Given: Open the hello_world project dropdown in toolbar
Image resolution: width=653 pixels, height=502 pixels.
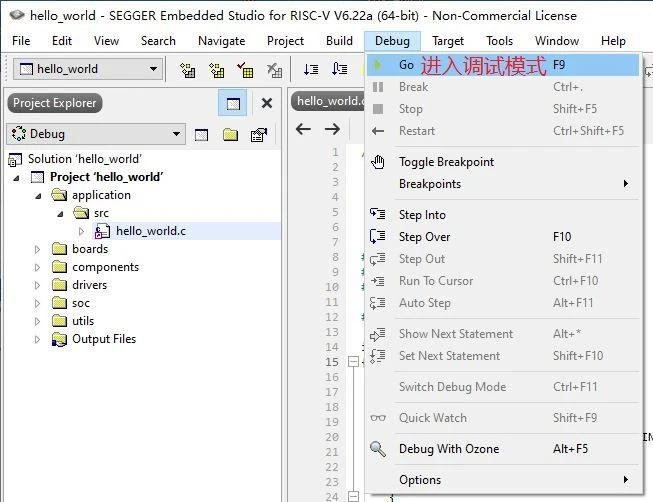Looking at the screenshot, I should [x=88, y=69].
